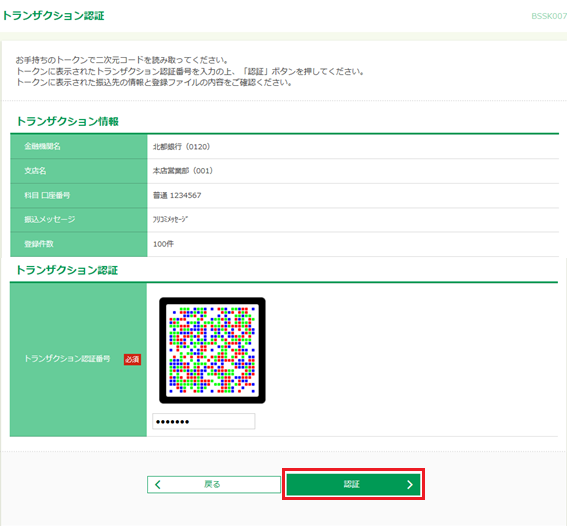Click the 金融機関名 row label
This screenshot has height=526, width=571.
click(43, 146)
